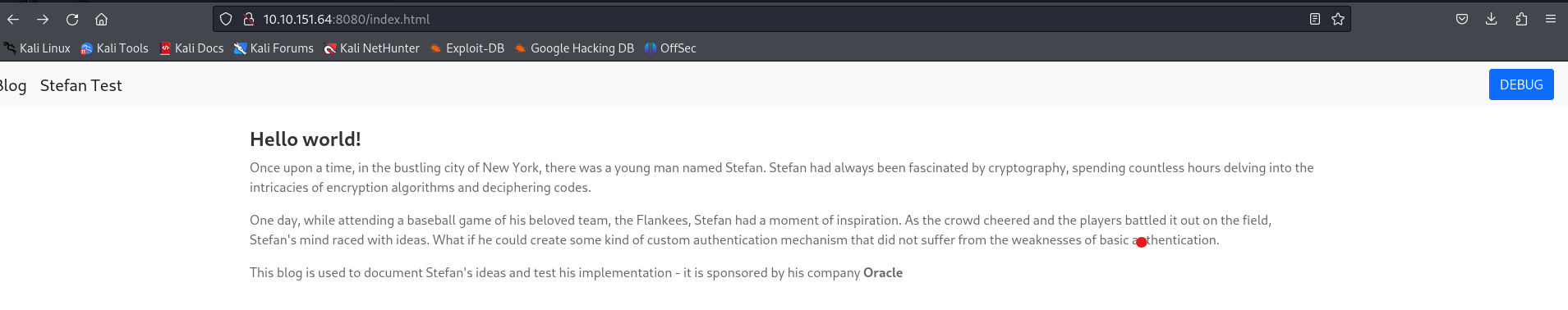Open the Firefox hamburger menu
The image size is (1568, 310).
(1551, 19)
